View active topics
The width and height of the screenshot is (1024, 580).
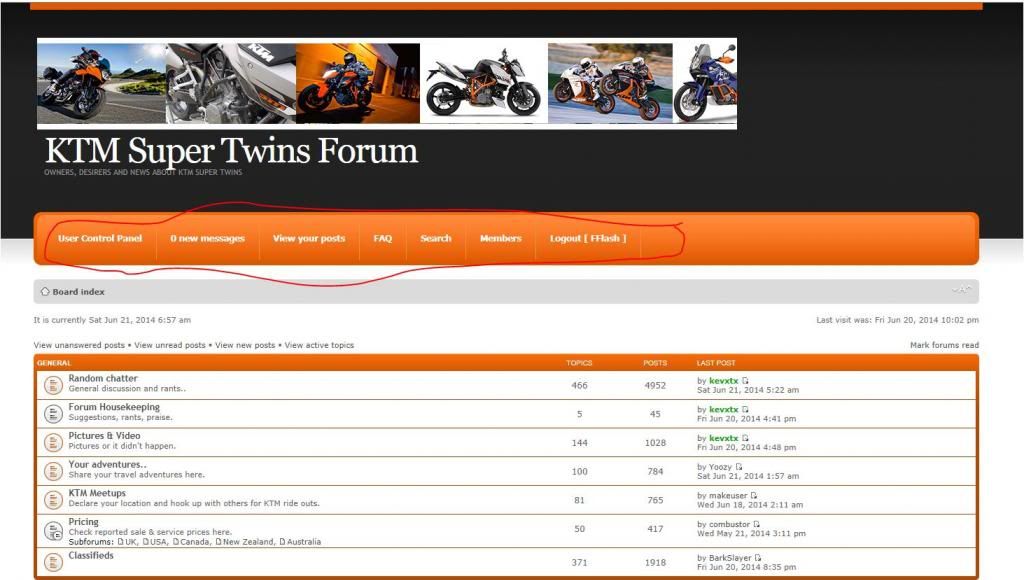319,345
